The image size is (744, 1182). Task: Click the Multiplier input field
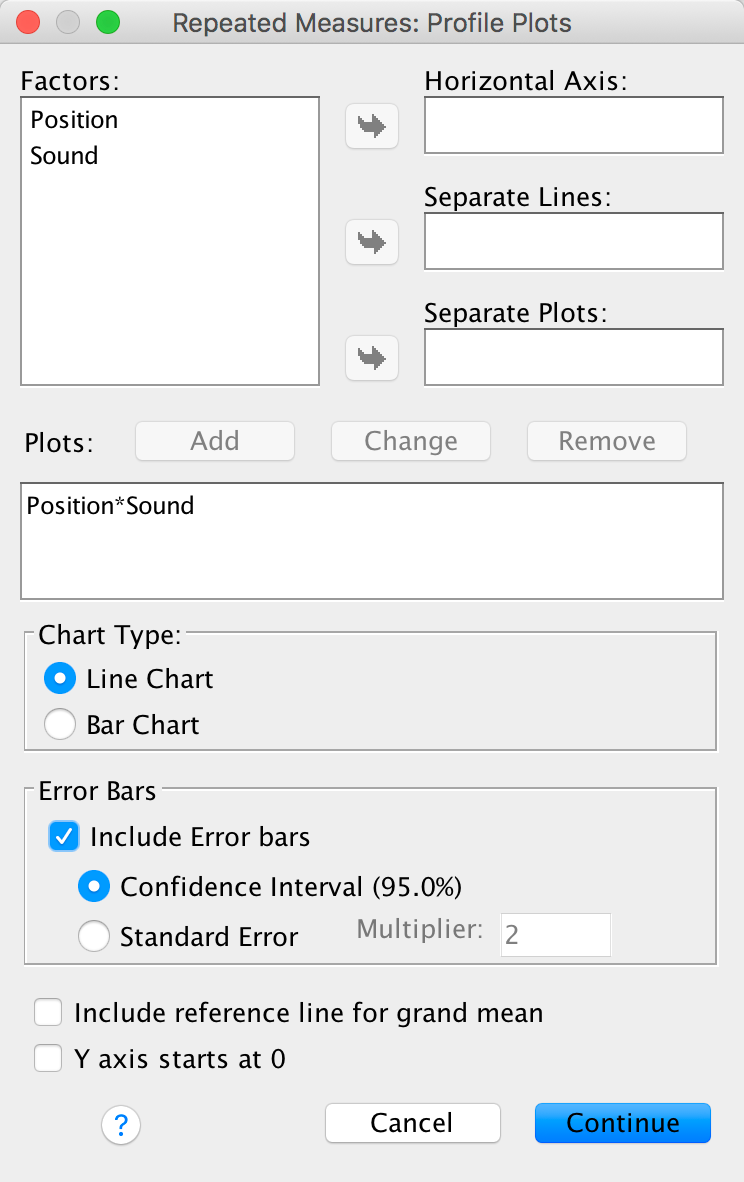point(555,935)
